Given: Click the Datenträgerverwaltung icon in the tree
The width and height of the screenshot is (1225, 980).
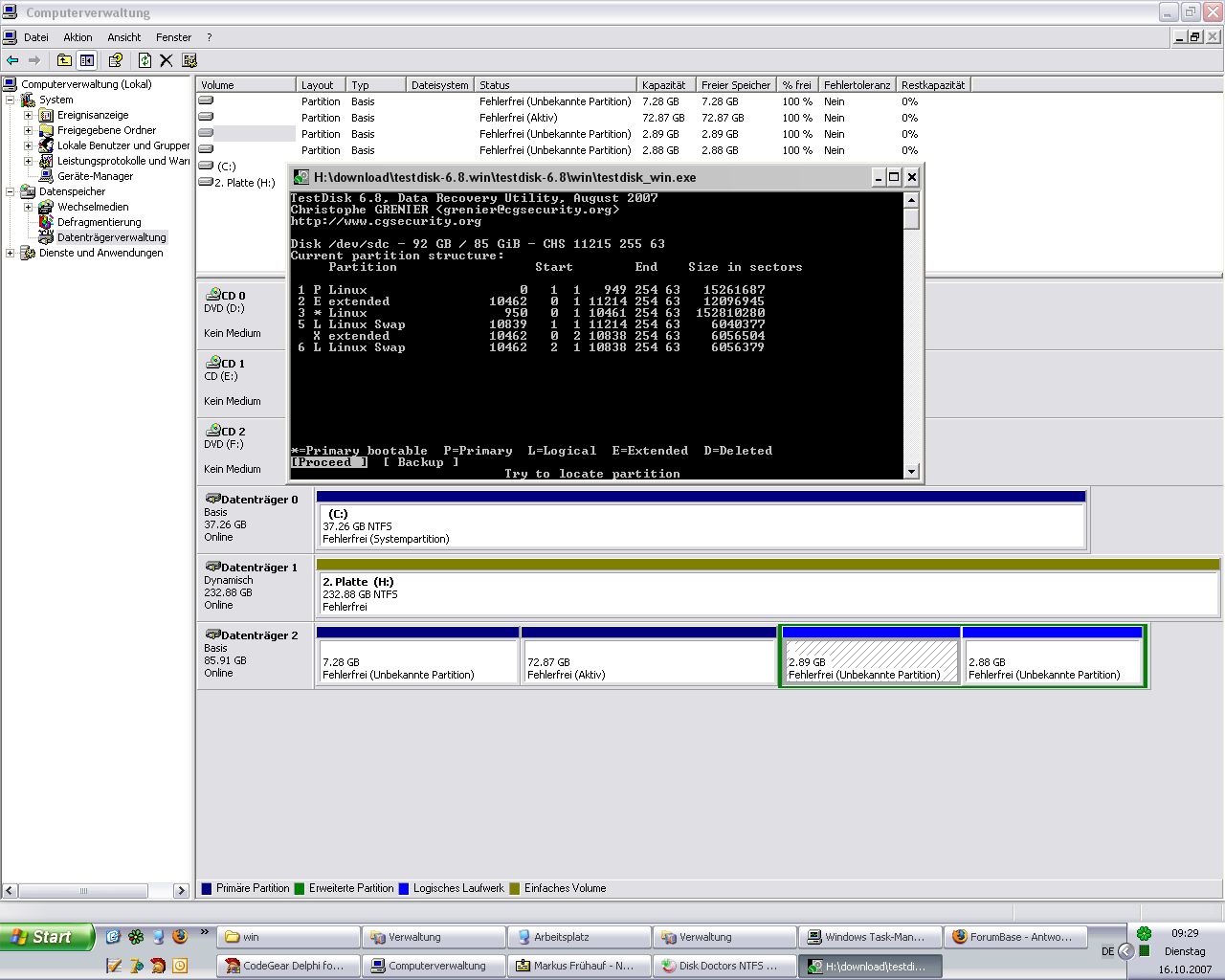Looking at the screenshot, I should [x=46, y=237].
